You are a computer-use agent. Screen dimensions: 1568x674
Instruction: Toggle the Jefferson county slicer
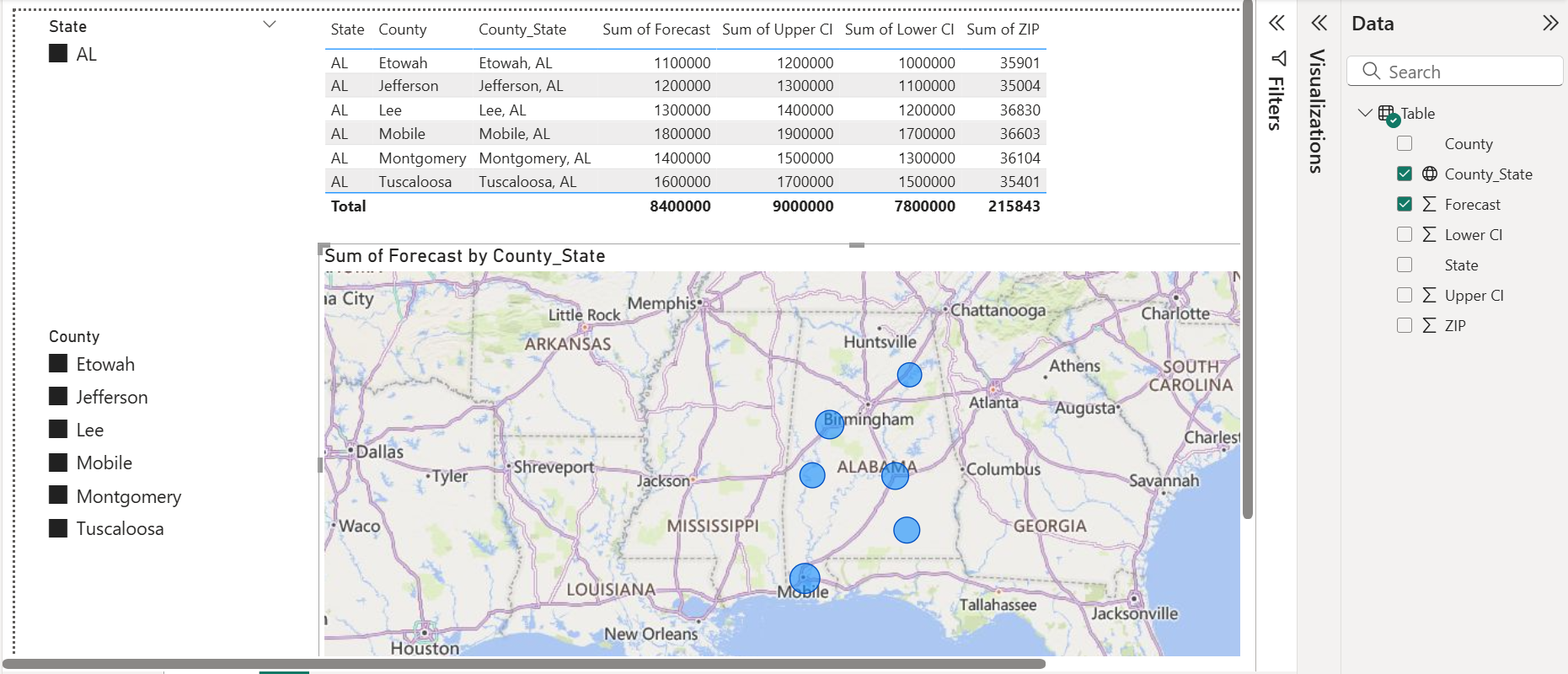tap(58, 396)
